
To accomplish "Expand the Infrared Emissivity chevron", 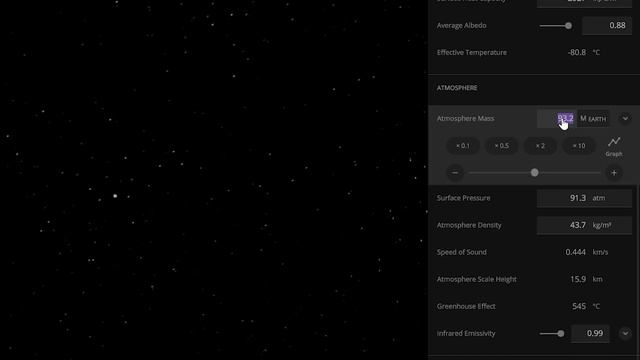I will tap(625, 333).
